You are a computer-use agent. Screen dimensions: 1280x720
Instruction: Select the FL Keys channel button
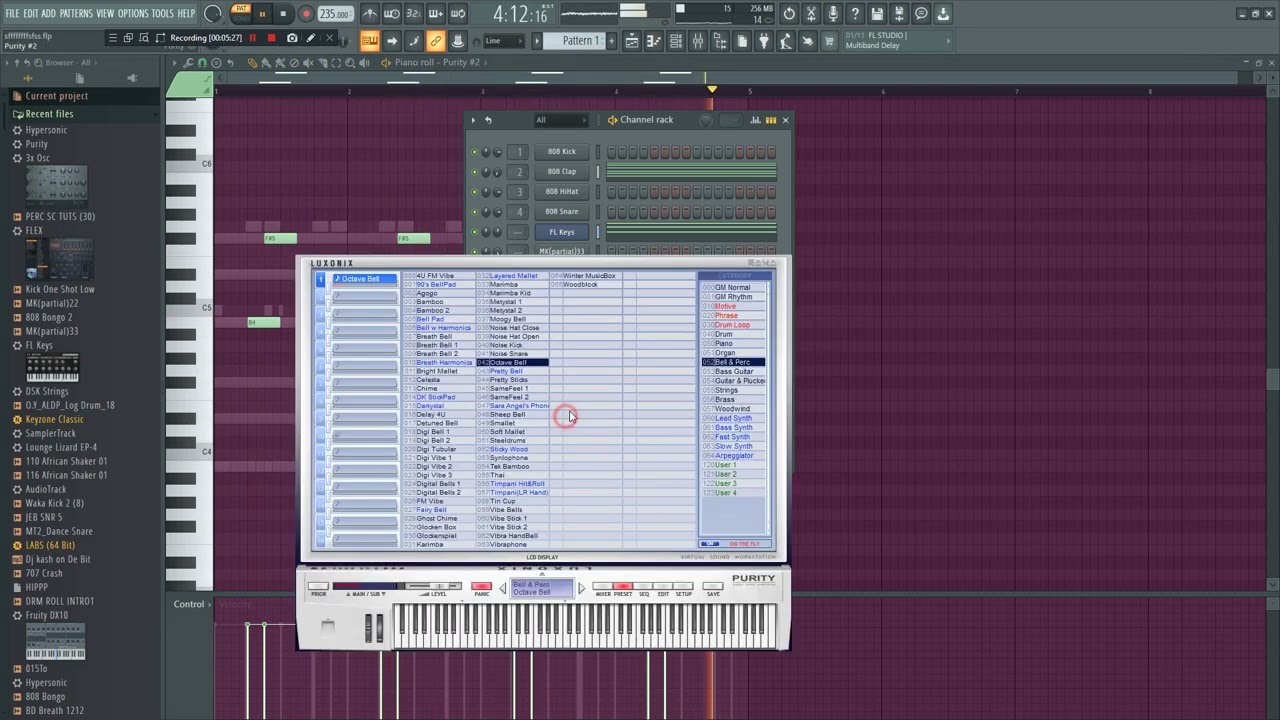point(562,232)
